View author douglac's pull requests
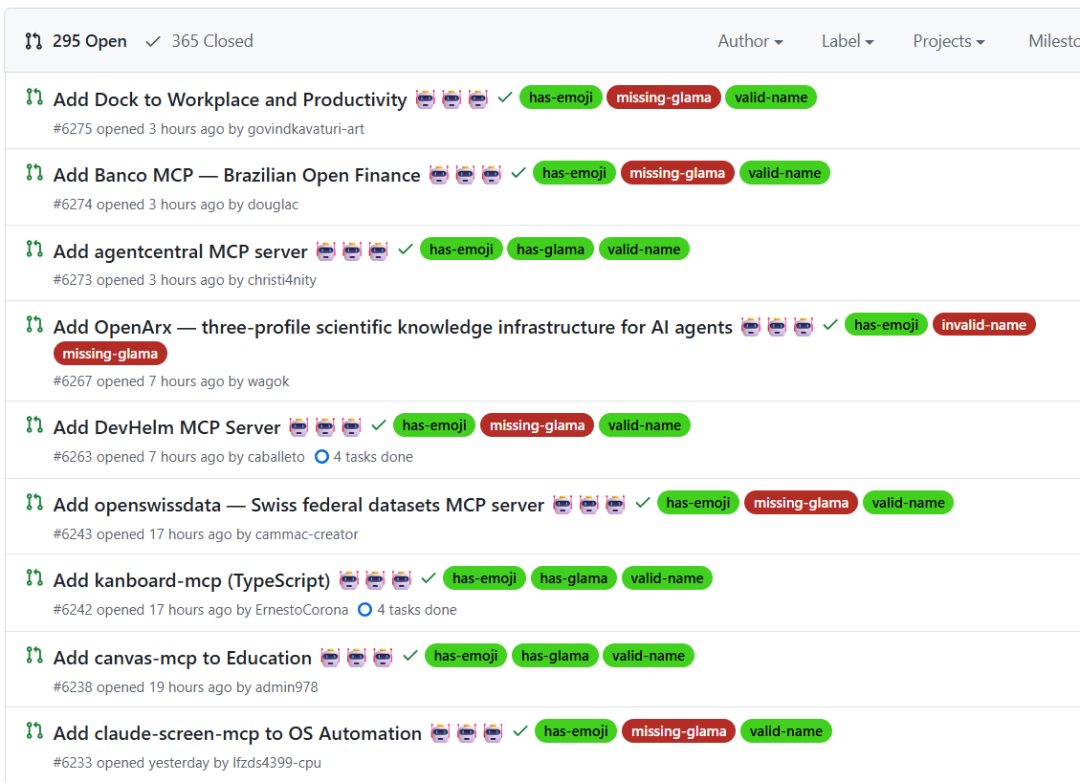Image resolution: width=1080 pixels, height=782 pixels. (x=273, y=205)
